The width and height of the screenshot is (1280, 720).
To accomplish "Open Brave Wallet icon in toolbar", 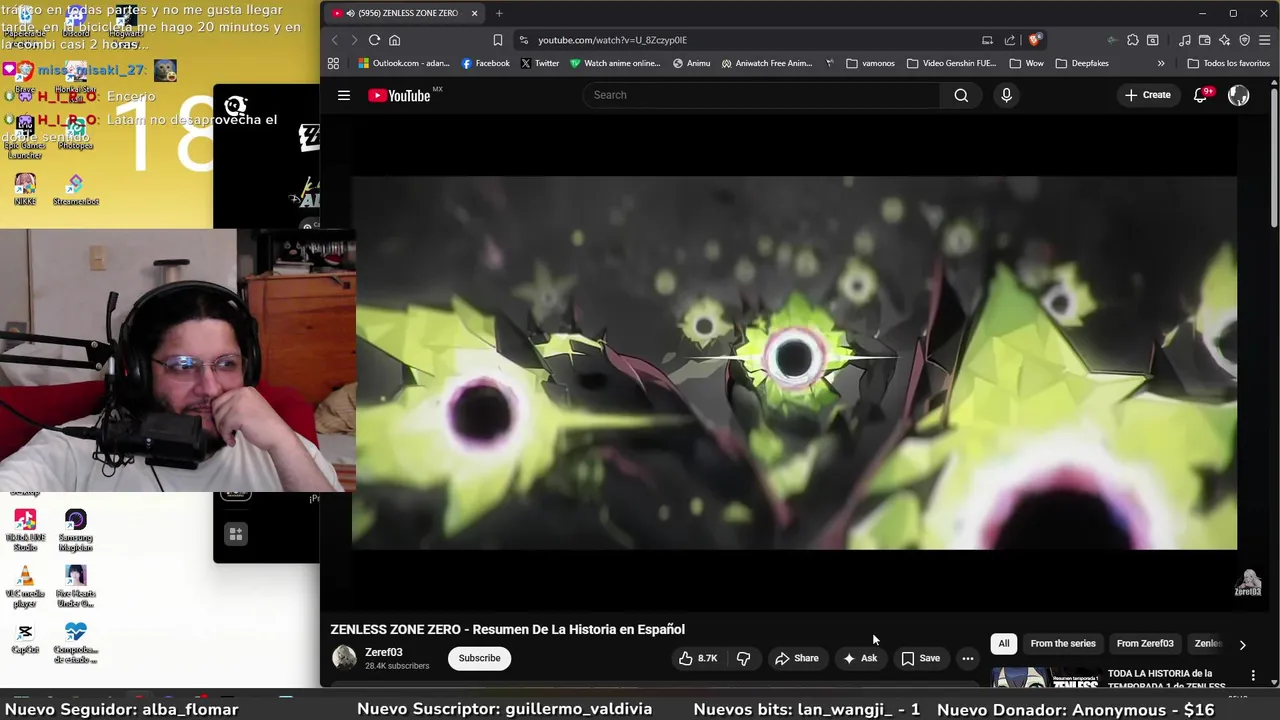I will [x=1205, y=40].
